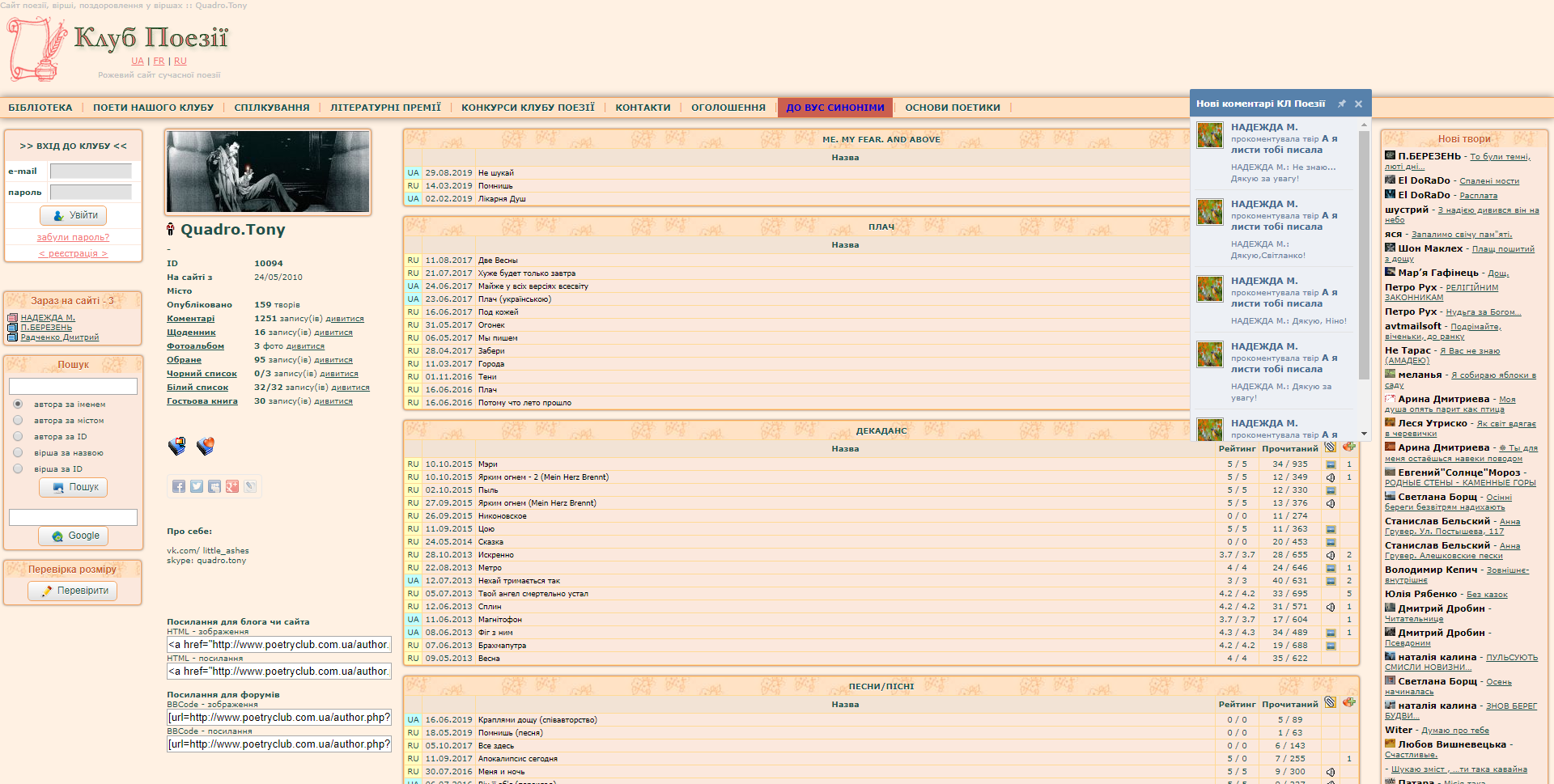Close the Нові коментарі panel
Viewport: 1554px width, 784px height.
[x=1359, y=104]
